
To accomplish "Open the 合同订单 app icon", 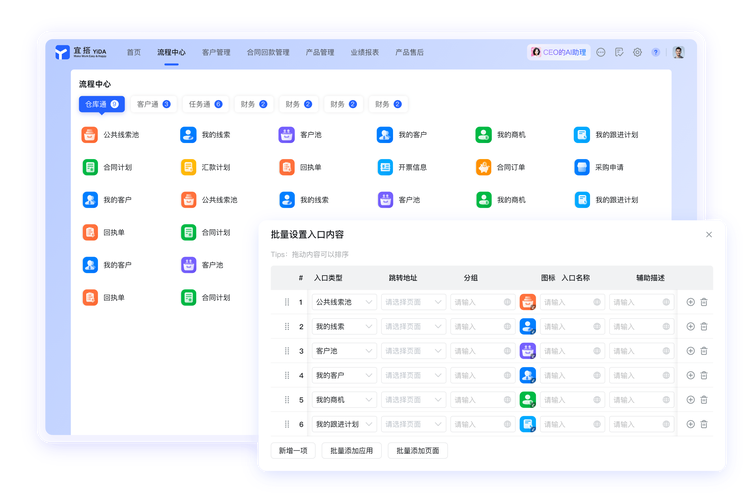I will [x=484, y=167].
